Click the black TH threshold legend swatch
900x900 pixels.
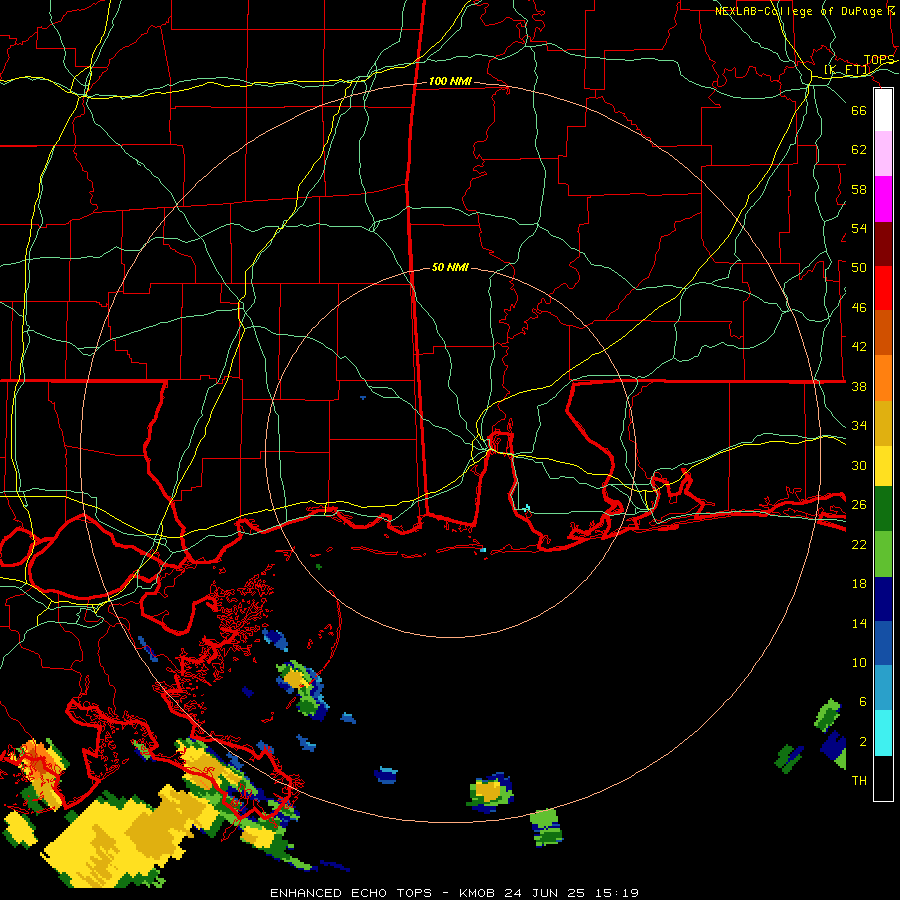(883, 778)
